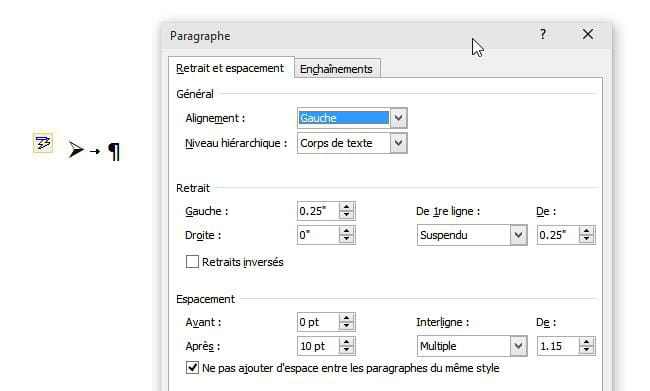The image size is (650, 391).
Task: Decrease the Après spacing value
Action: (x=347, y=351)
